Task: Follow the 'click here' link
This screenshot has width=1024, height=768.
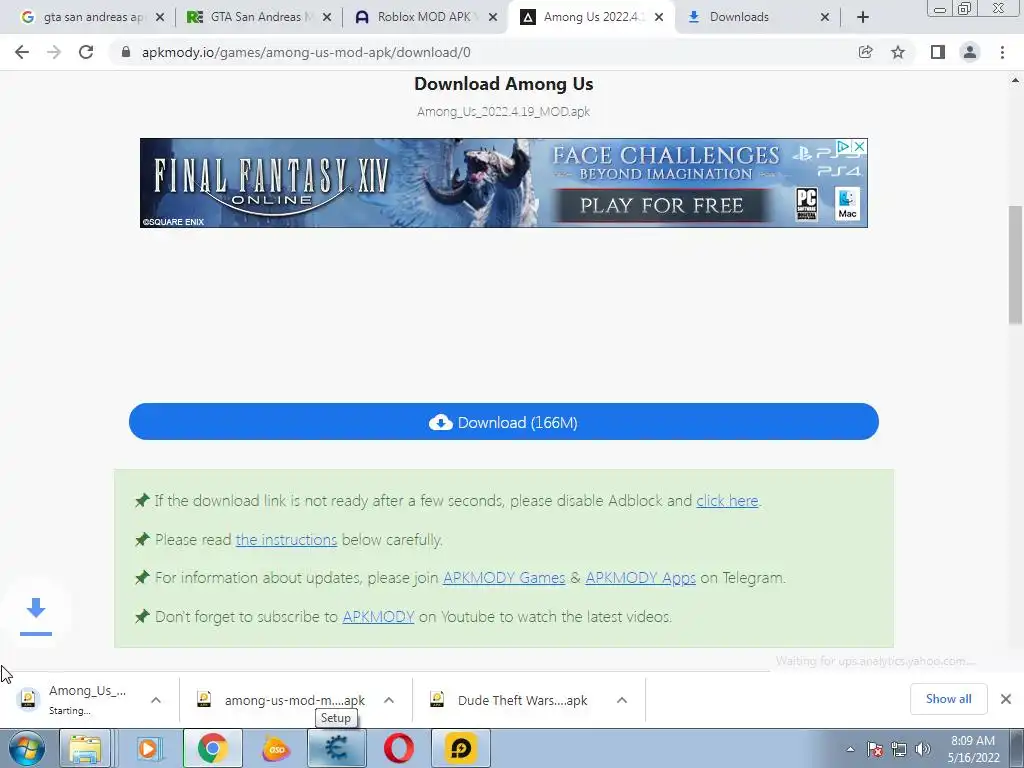Action: pos(727,501)
